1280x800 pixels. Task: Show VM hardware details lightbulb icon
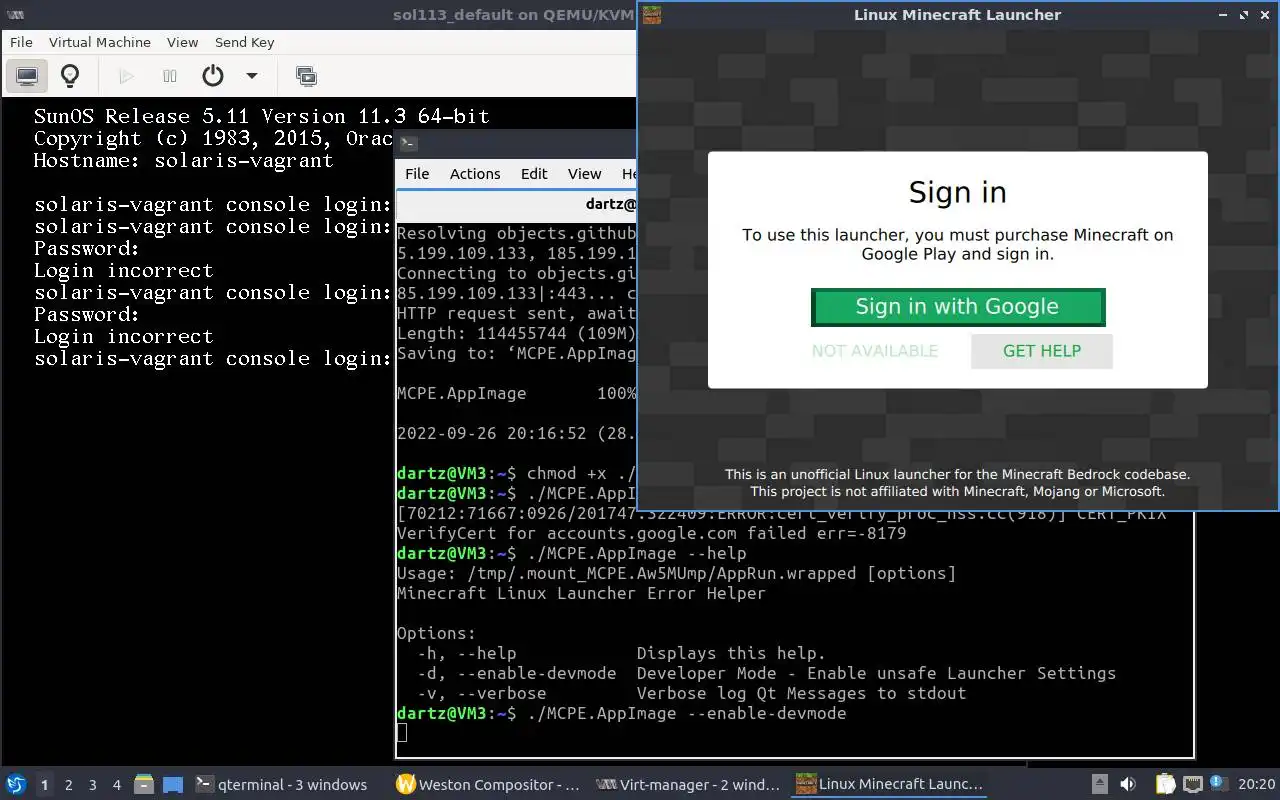click(x=70, y=76)
